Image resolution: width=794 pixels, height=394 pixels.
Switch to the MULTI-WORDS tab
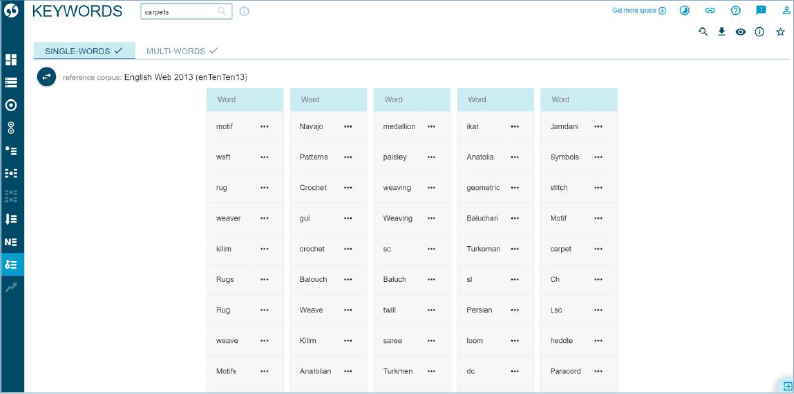tap(181, 51)
